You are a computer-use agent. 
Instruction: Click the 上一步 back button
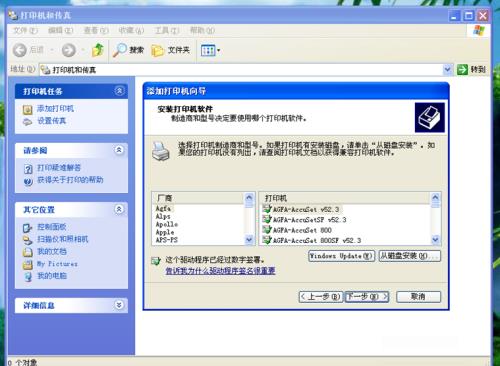click(x=321, y=297)
